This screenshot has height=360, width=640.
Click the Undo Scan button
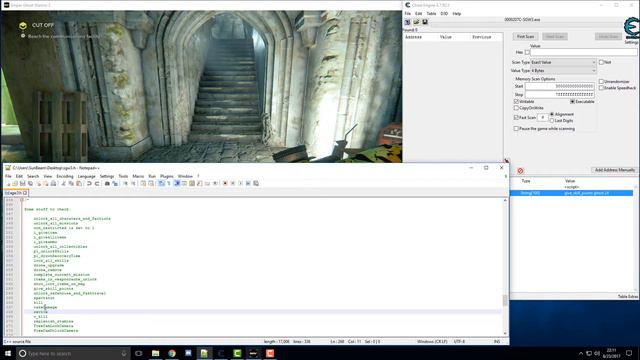tap(608, 37)
